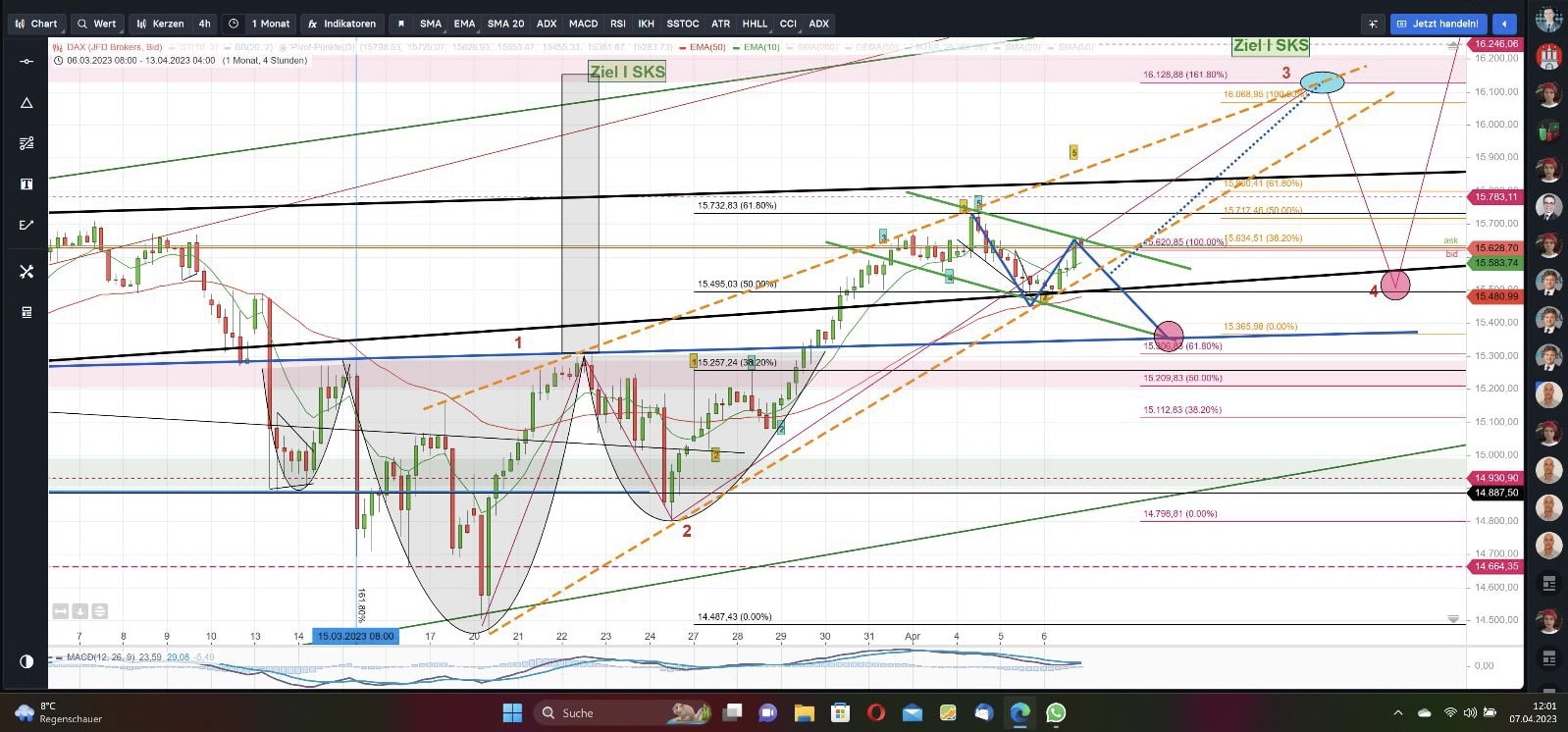This screenshot has width=1568, height=732.
Task: Click the 14.930,90 red price marker
Action: coord(1495,478)
